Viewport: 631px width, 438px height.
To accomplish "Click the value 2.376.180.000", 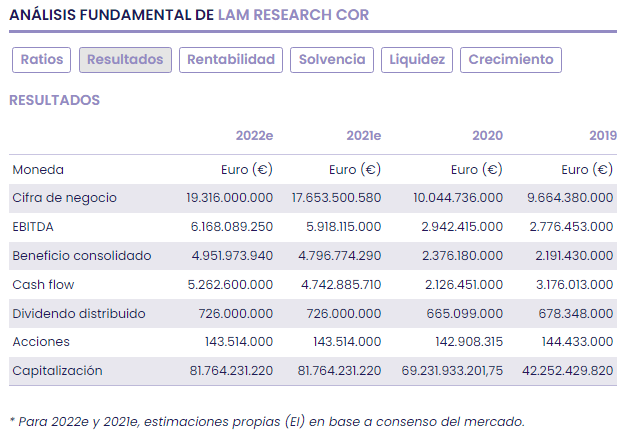I will pyautogui.click(x=462, y=256).
